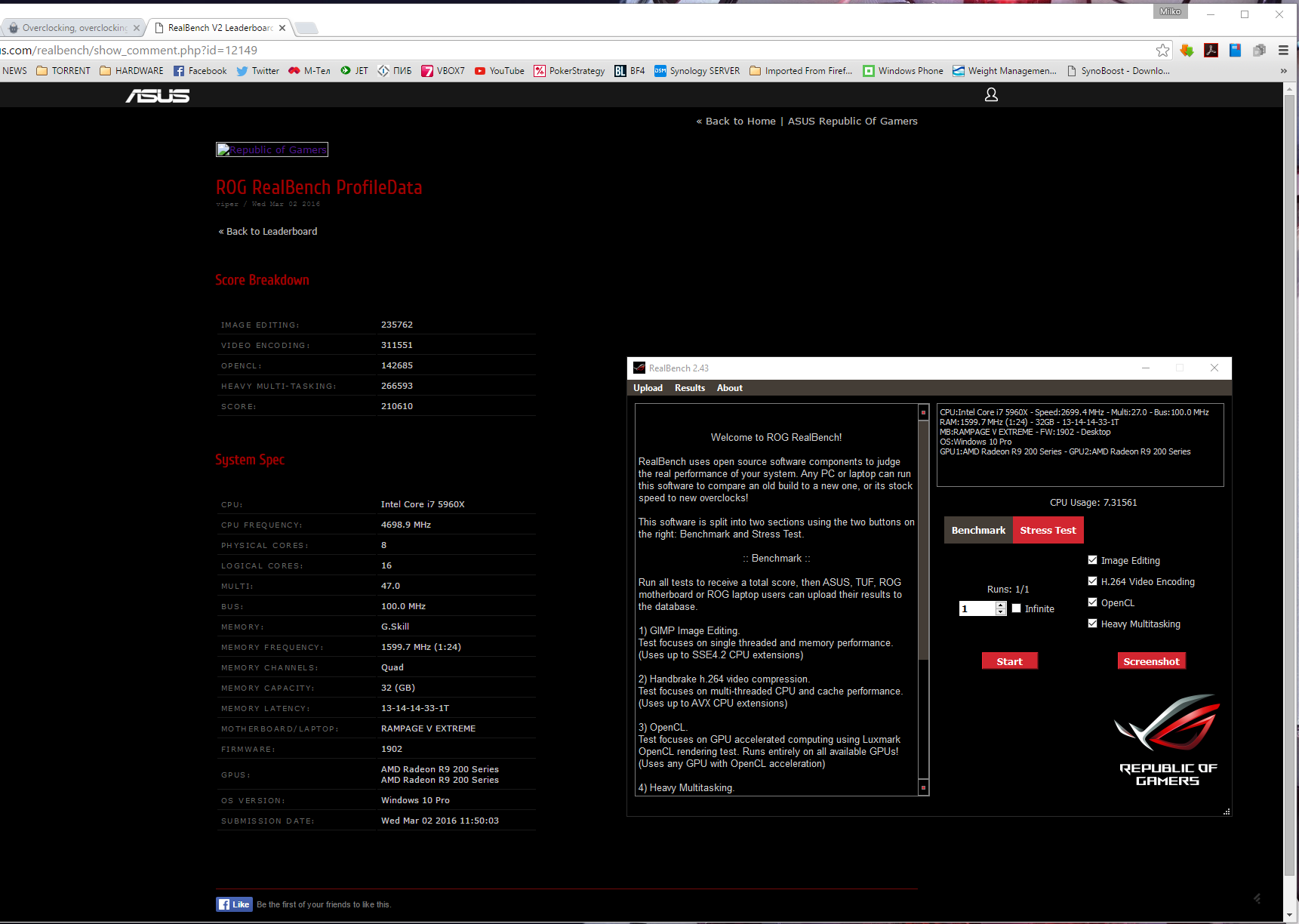
Task: Click the gray copy-pages extension icon
Action: coord(1259,51)
